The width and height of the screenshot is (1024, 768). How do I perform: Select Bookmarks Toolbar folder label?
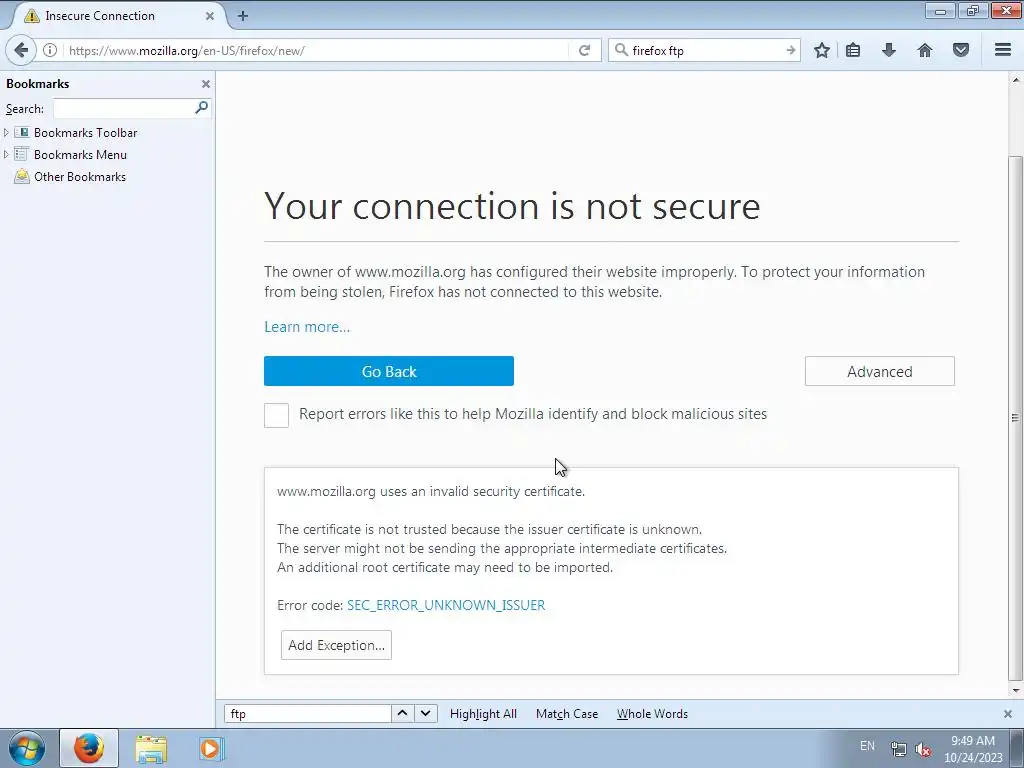tap(86, 133)
